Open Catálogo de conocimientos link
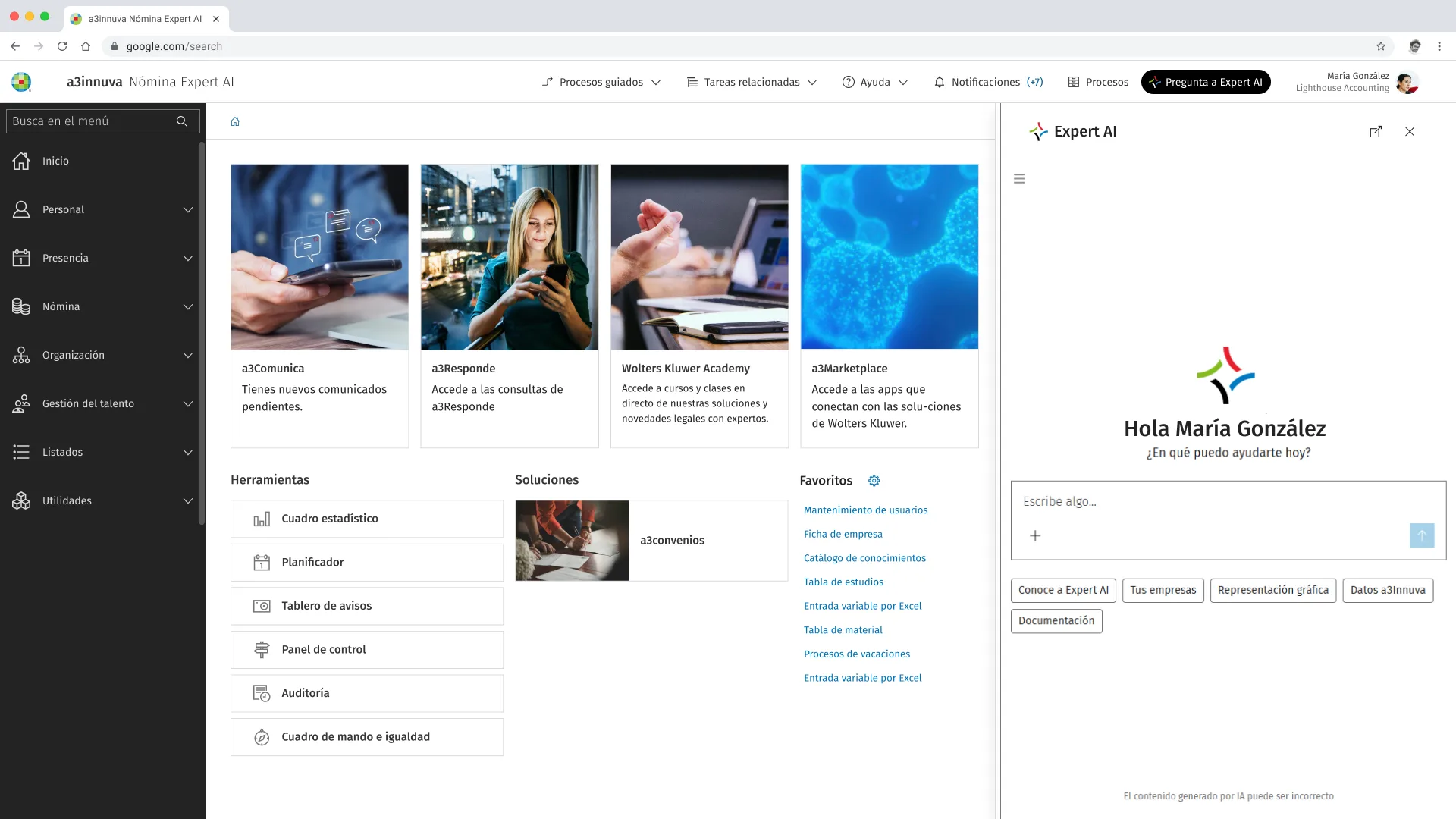 [x=864, y=558]
